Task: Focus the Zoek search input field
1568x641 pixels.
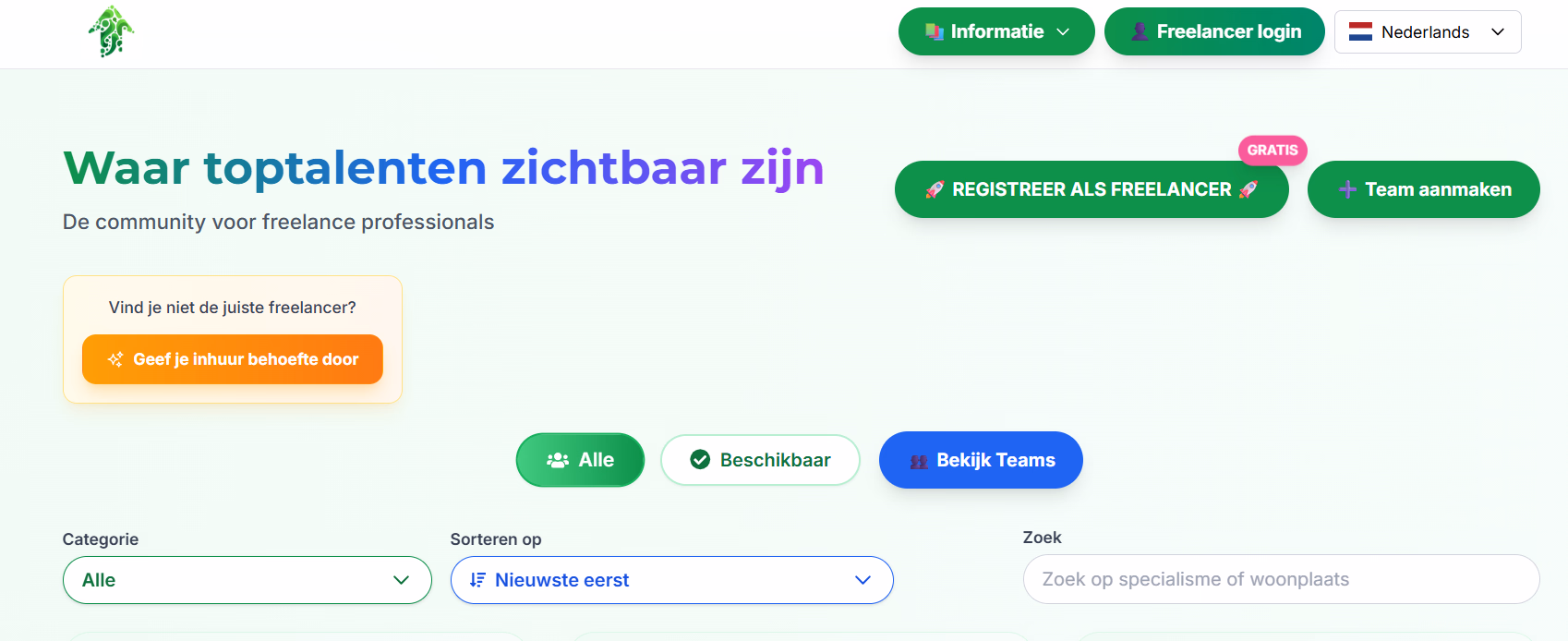Action: pos(1281,579)
